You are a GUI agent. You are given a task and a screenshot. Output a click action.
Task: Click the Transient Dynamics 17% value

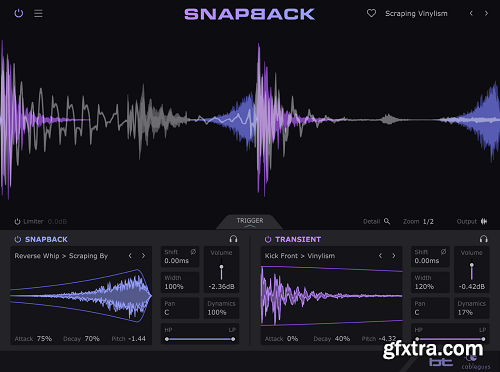465,312
